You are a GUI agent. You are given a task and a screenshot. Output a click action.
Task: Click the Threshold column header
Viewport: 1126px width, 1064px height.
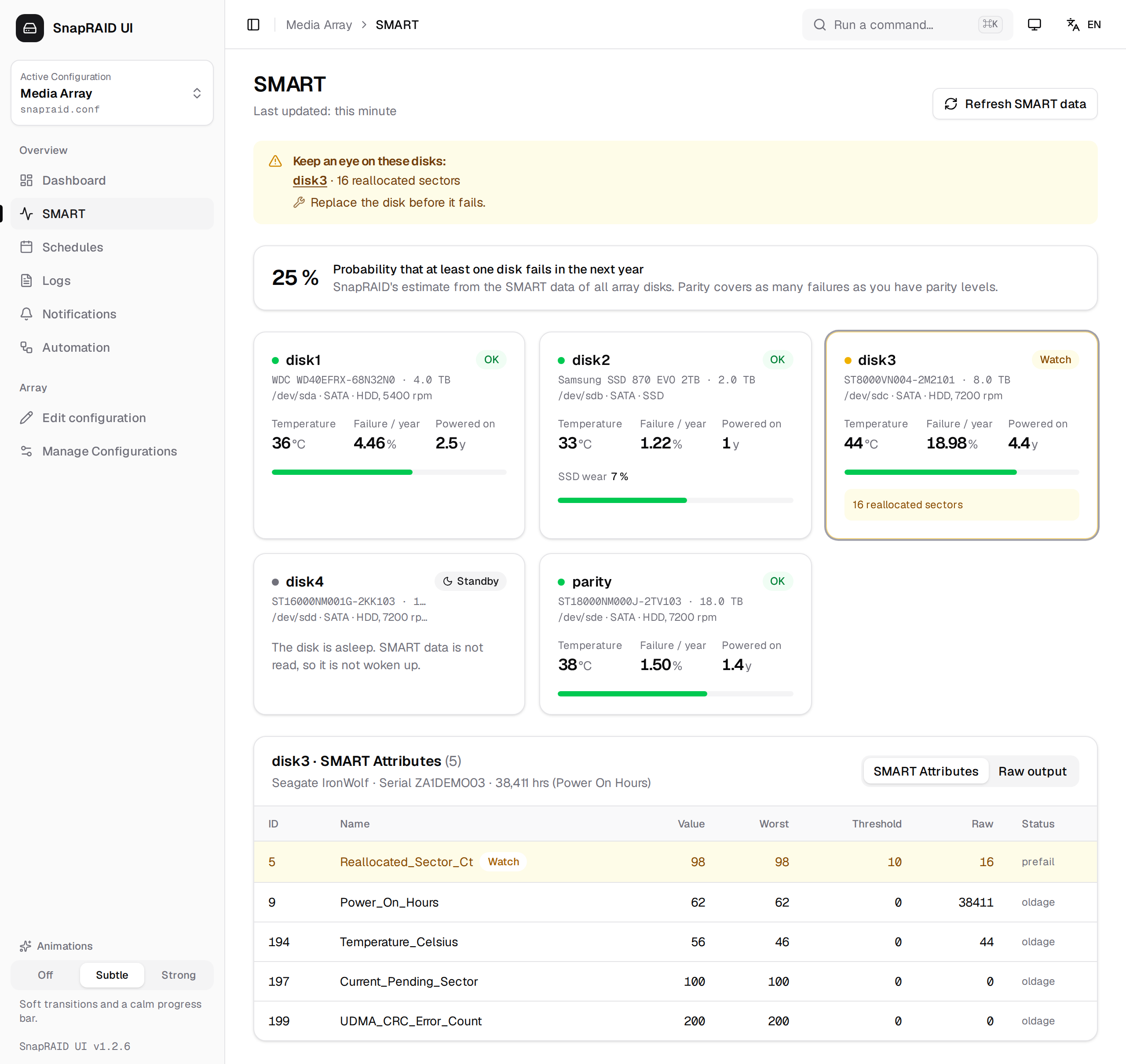coord(877,824)
